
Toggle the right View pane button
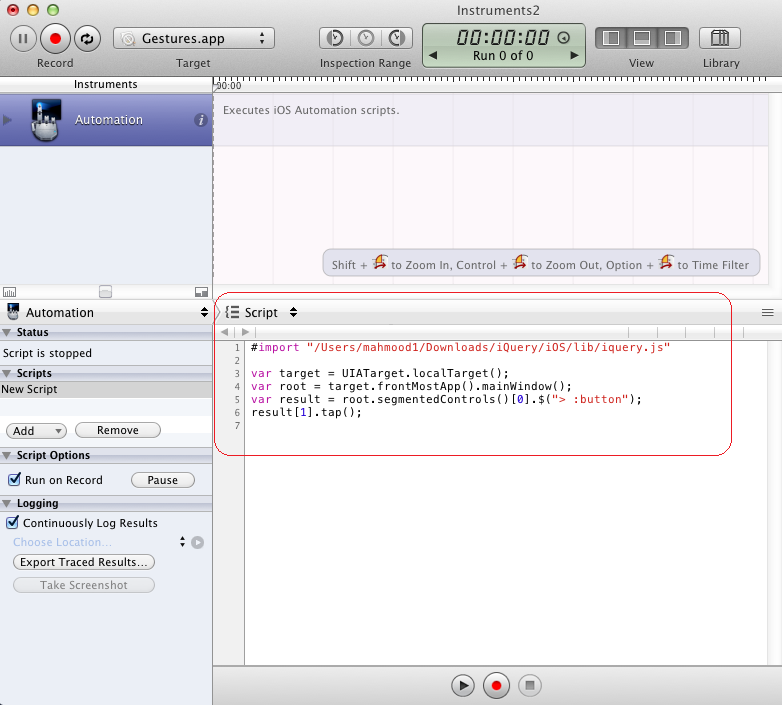click(x=673, y=38)
